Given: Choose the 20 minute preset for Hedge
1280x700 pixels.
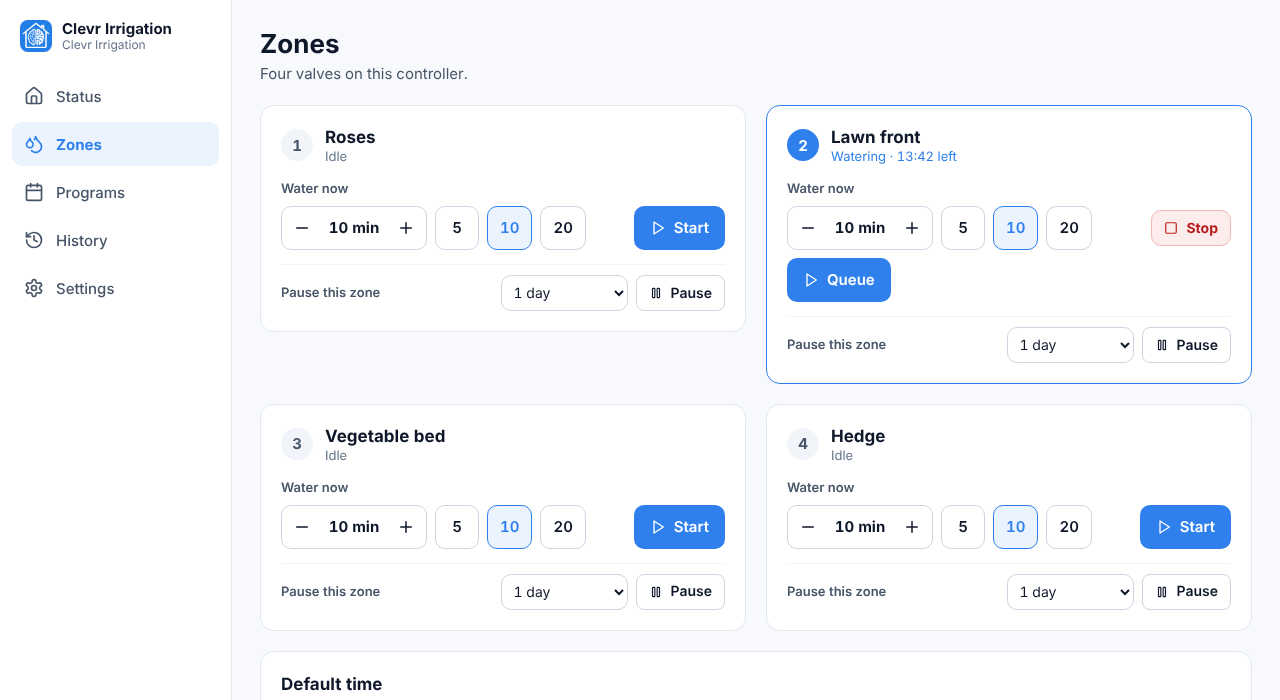Looking at the screenshot, I should click(x=1069, y=527).
